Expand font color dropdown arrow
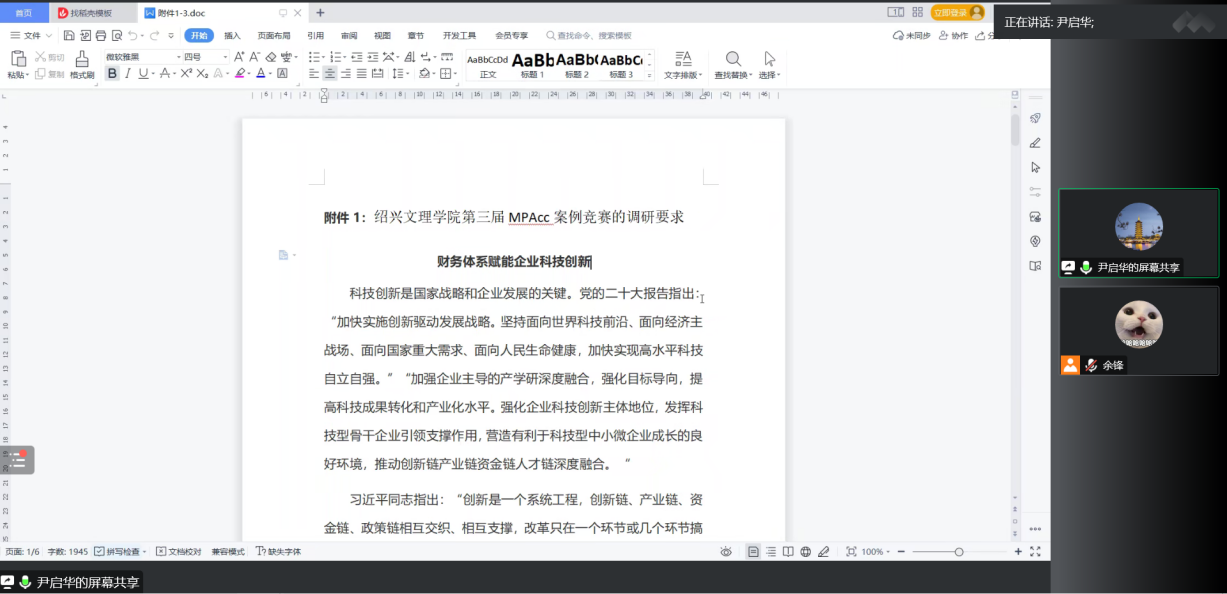The width and height of the screenshot is (1227, 594). 271,73
